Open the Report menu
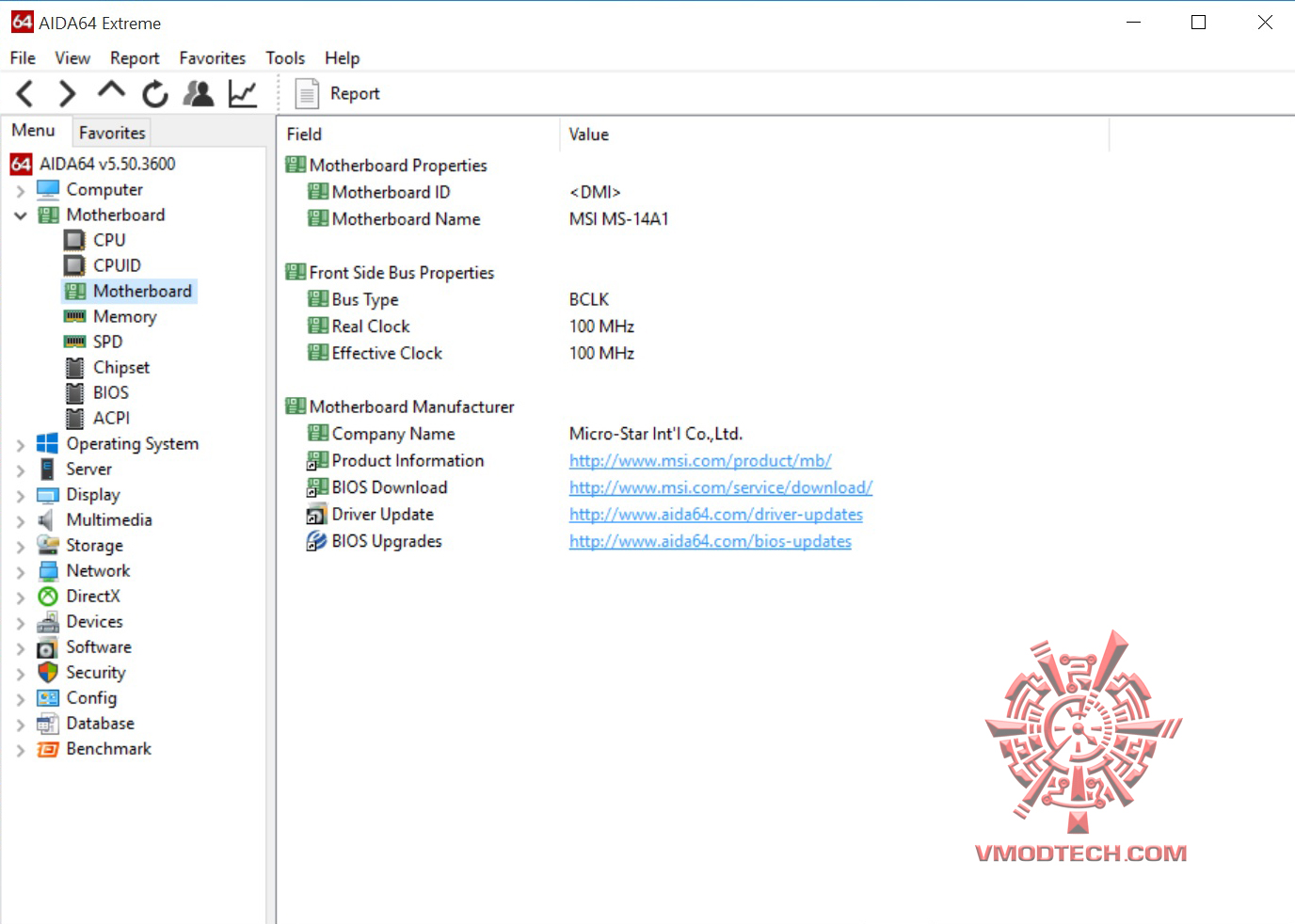The height and width of the screenshot is (924, 1295). pyautogui.click(x=135, y=58)
